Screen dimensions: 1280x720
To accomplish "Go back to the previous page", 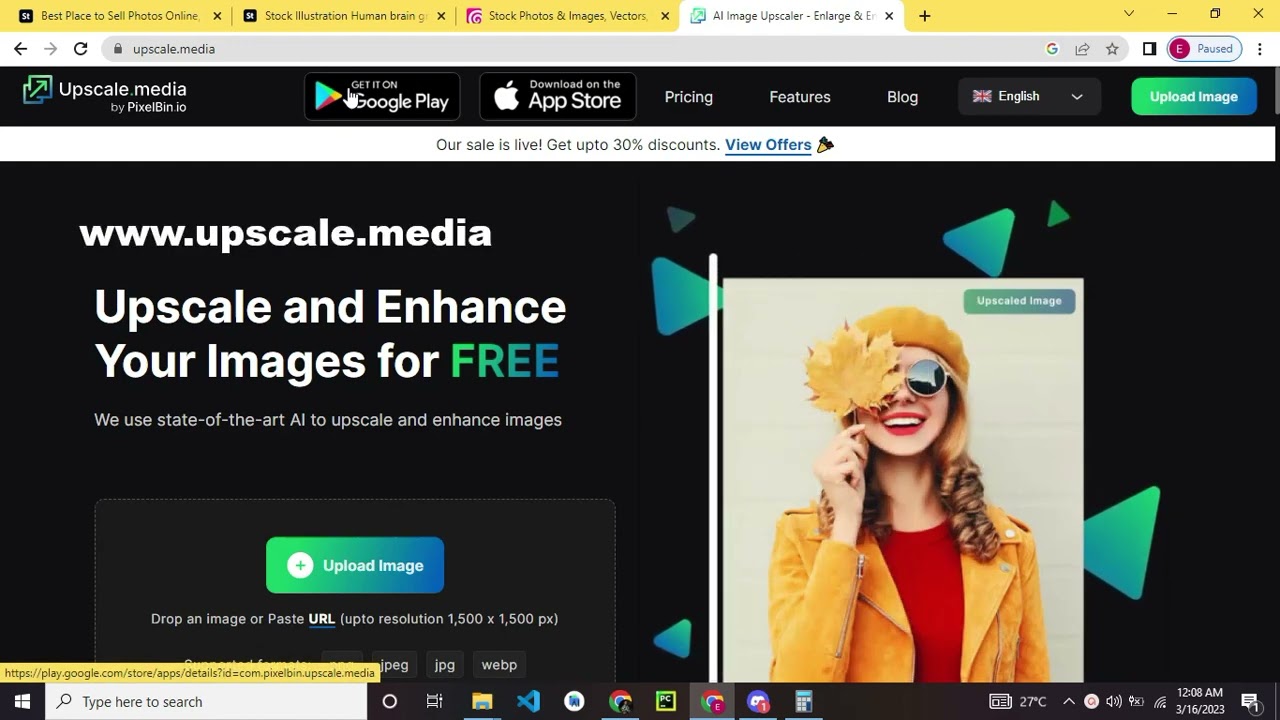I will coord(20,49).
